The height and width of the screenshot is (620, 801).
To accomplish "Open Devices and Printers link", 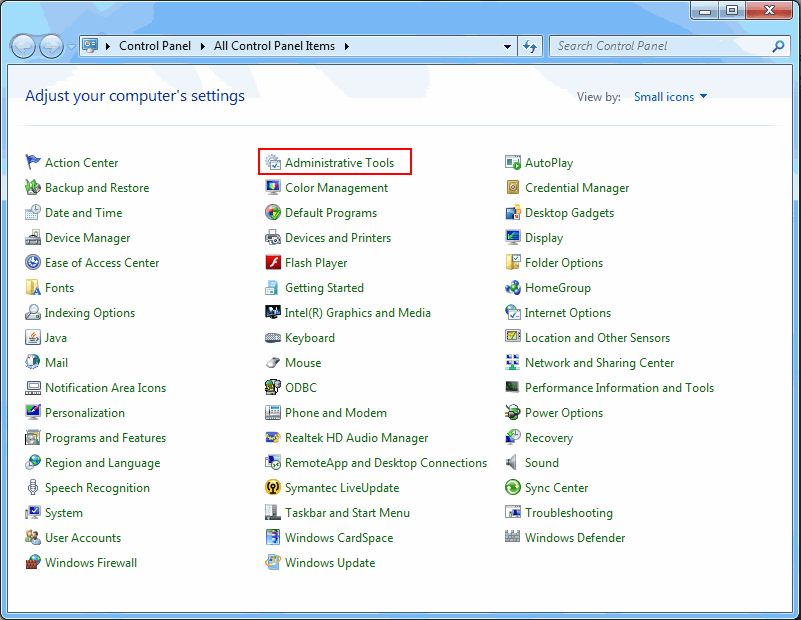I will 338,237.
